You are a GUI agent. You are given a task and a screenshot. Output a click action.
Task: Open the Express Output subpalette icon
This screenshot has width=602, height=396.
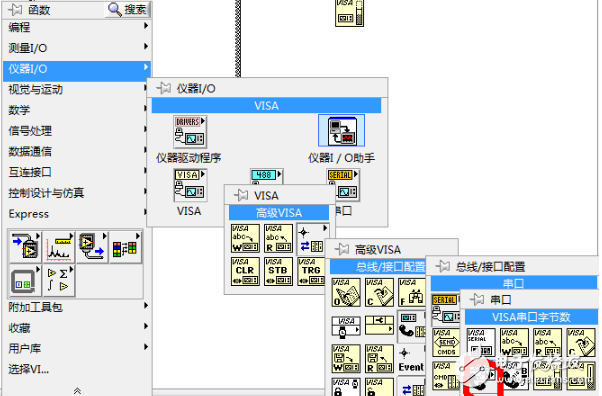pos(92,247)
